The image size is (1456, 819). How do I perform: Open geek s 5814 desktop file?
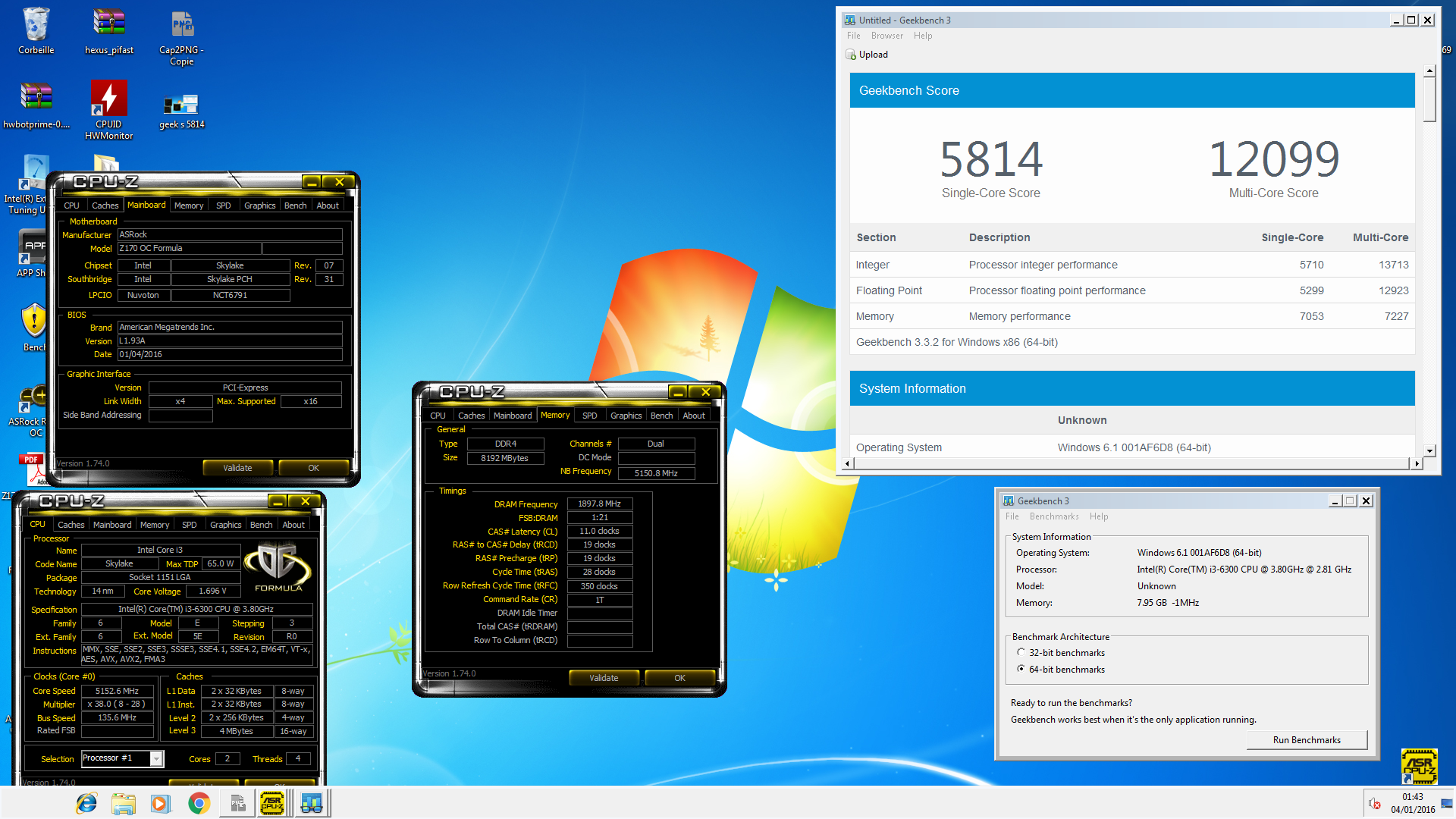182,110
